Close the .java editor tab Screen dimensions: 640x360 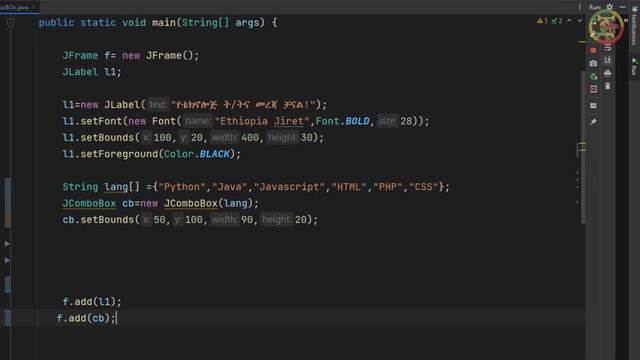pos(34,7)
